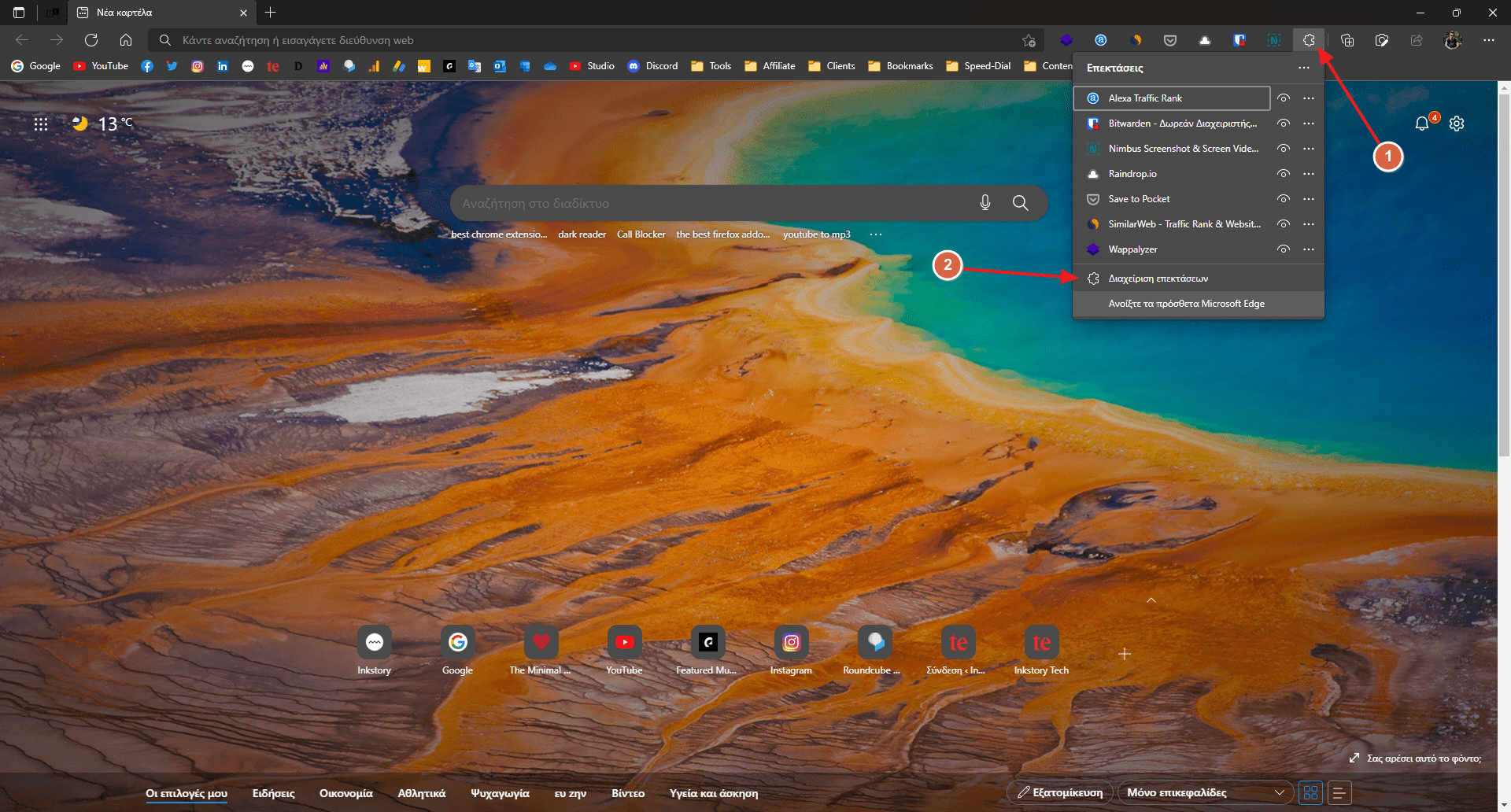The height and width of the screenshot is (812, 1511).
Task: Click the Instagram quick link tile
Action: (791, 643)
